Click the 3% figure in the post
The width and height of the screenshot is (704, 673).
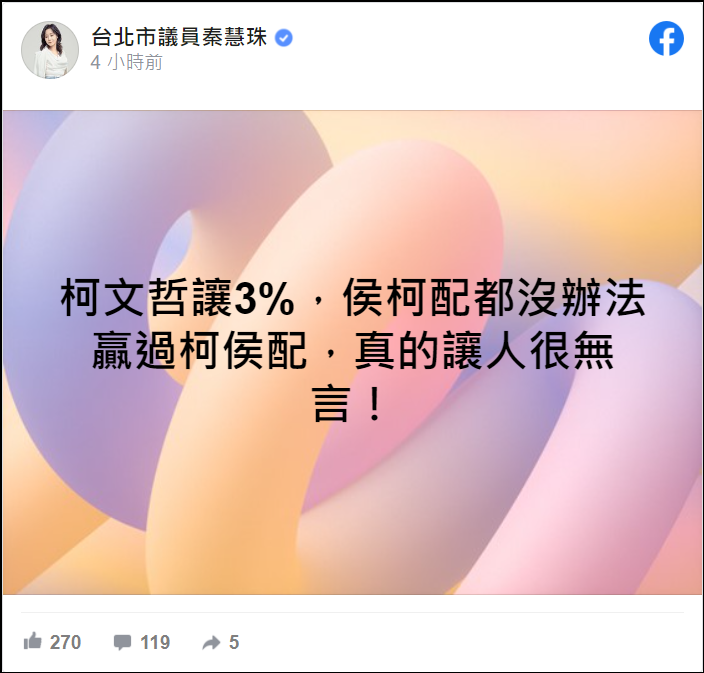point(264,299)
